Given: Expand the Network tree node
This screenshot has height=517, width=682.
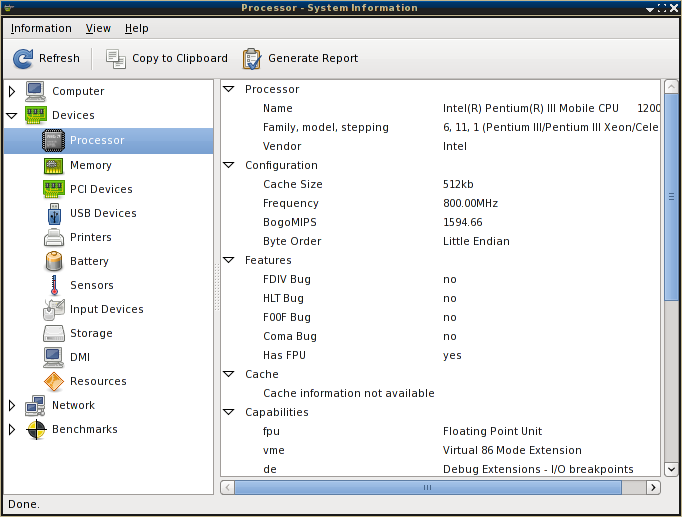Looking at the screenshot, I should pos(12,405).
